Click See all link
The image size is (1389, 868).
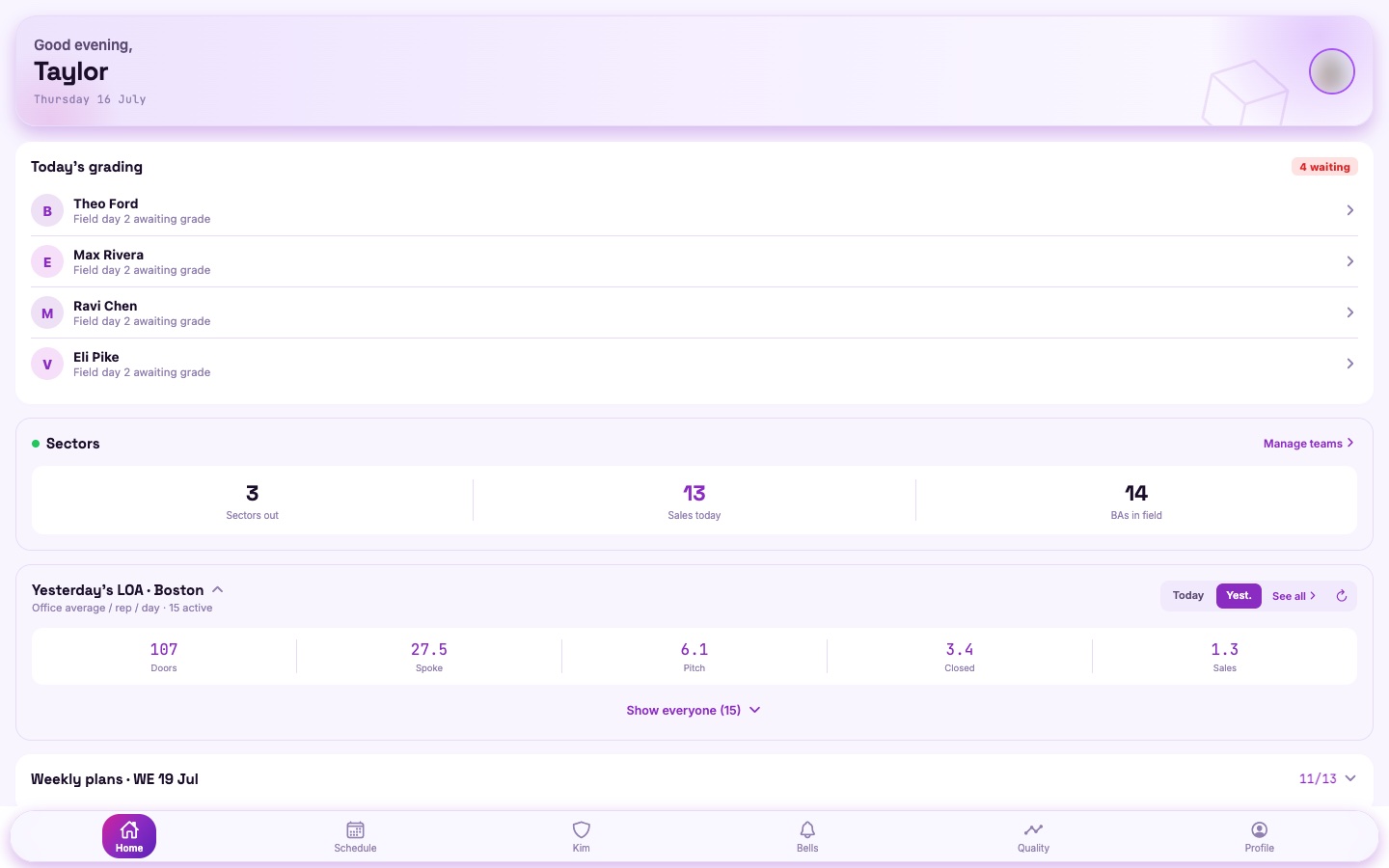pos(1294,596)
